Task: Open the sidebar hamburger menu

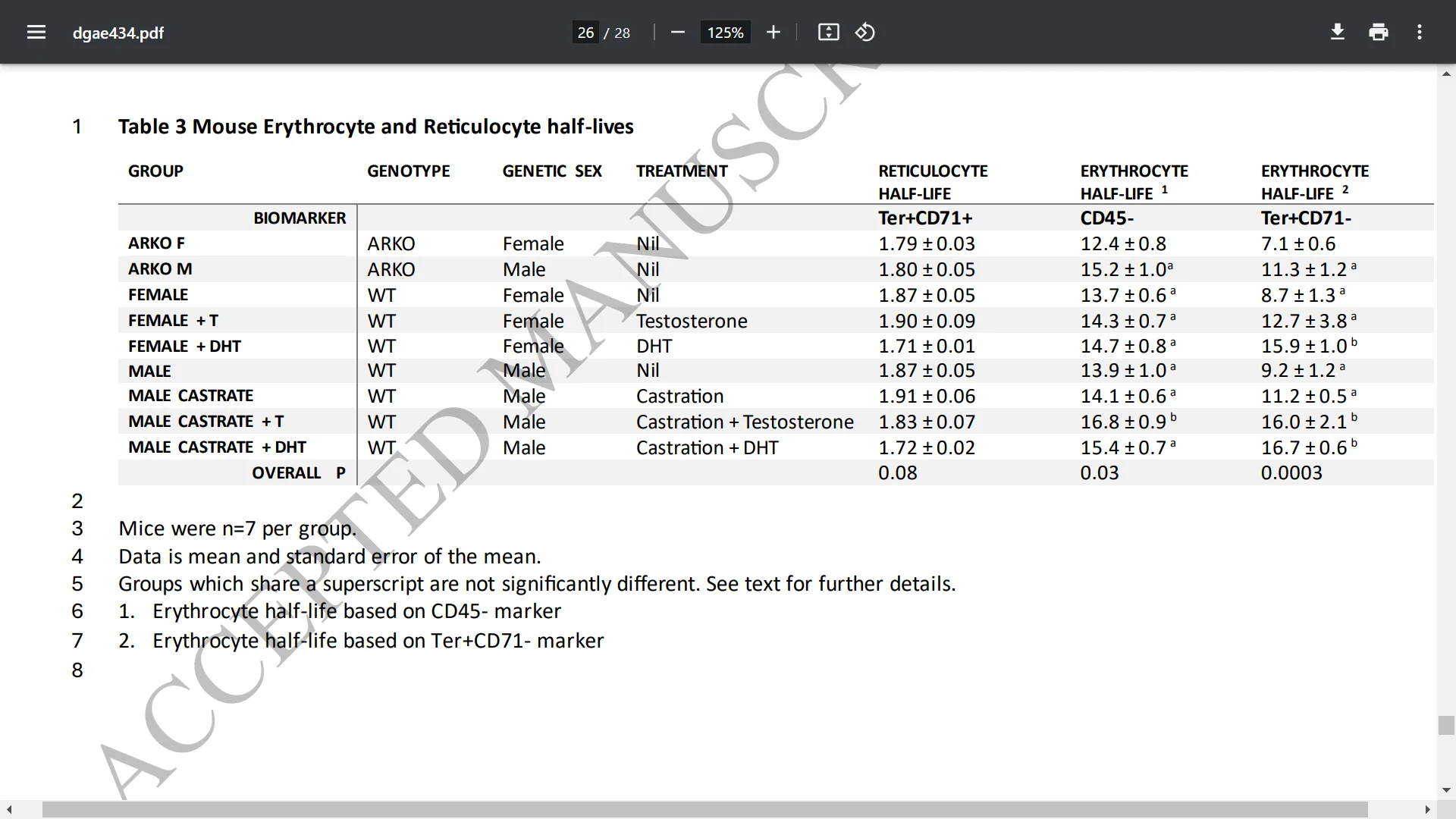Action: (36, 32)
